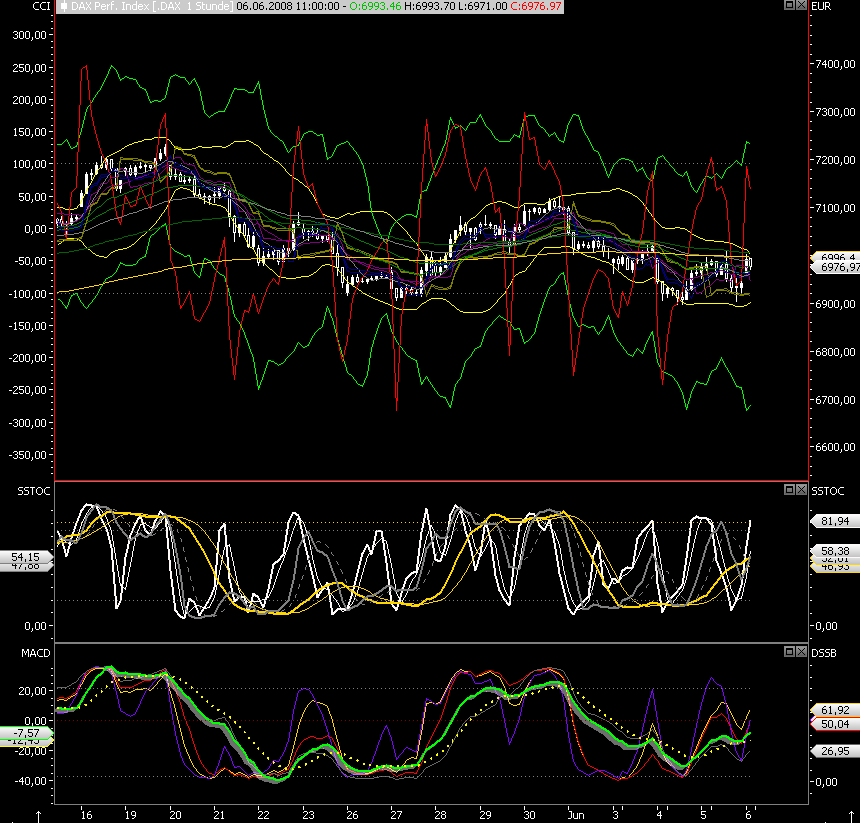
Task: Select the -7,57 MACD value marker
Action: (26, 733)
